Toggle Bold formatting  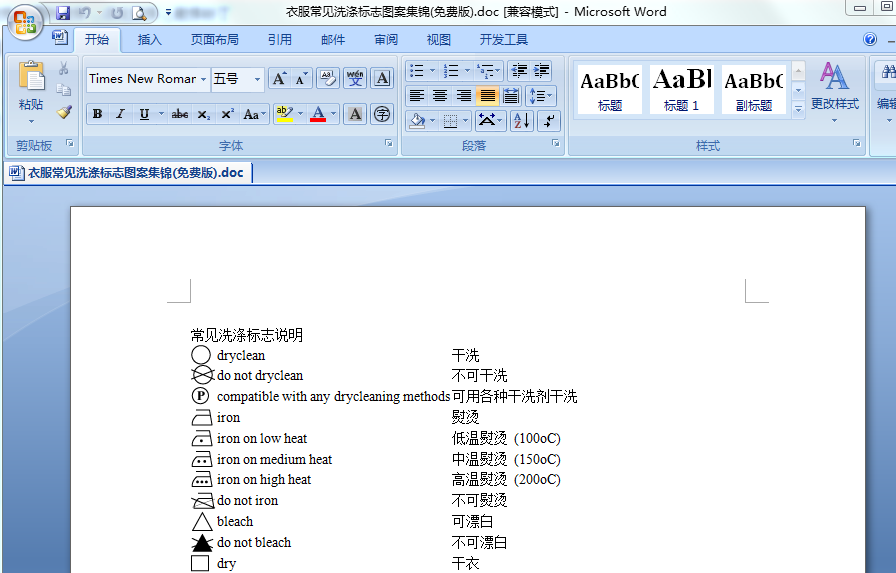[98, 114]
